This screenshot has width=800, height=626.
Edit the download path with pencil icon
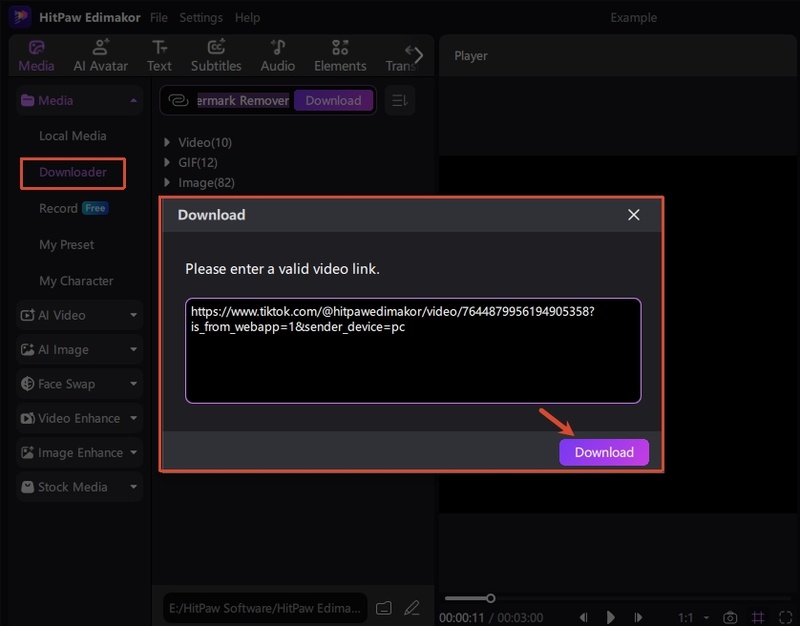412,608
